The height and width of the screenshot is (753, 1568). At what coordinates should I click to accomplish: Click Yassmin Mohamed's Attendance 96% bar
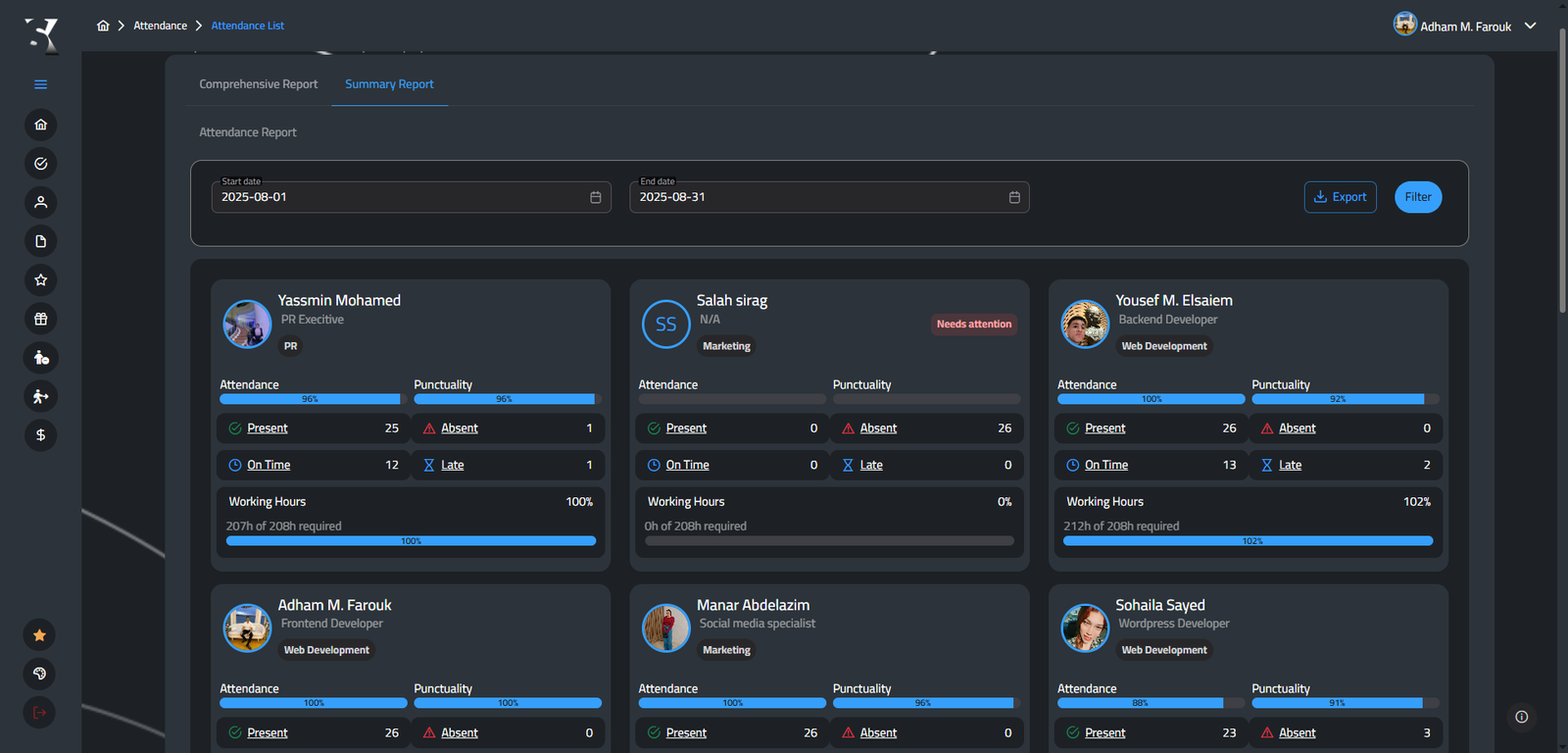(313, 399)
